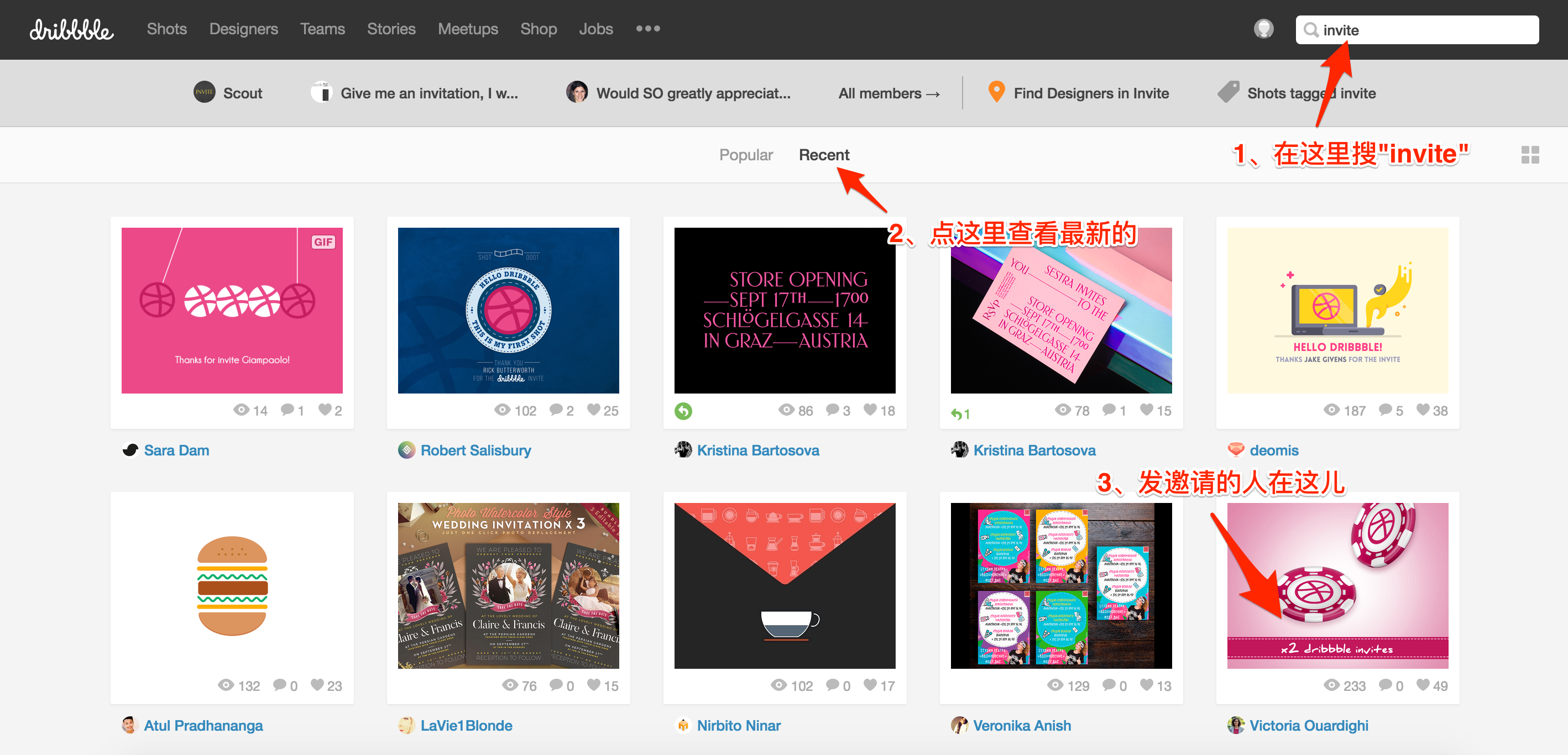Open the colorful flyers shot by Veronika Anish
The image size is (1568, 755).
(1061, 585)
